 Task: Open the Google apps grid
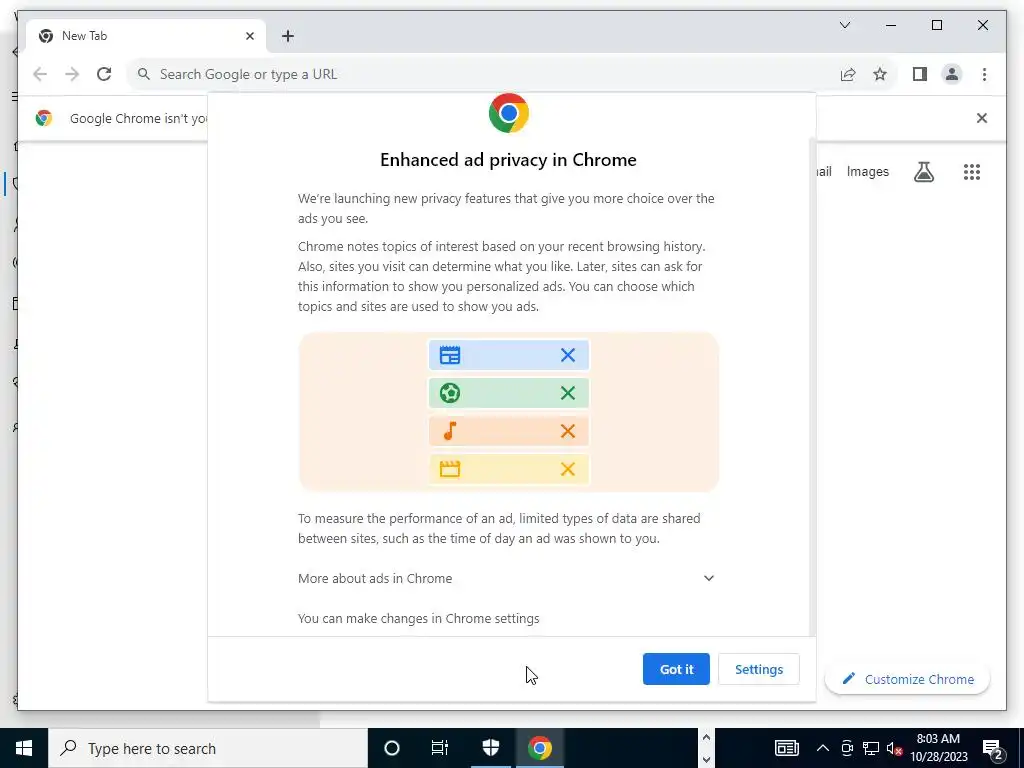tap(972, 172)
